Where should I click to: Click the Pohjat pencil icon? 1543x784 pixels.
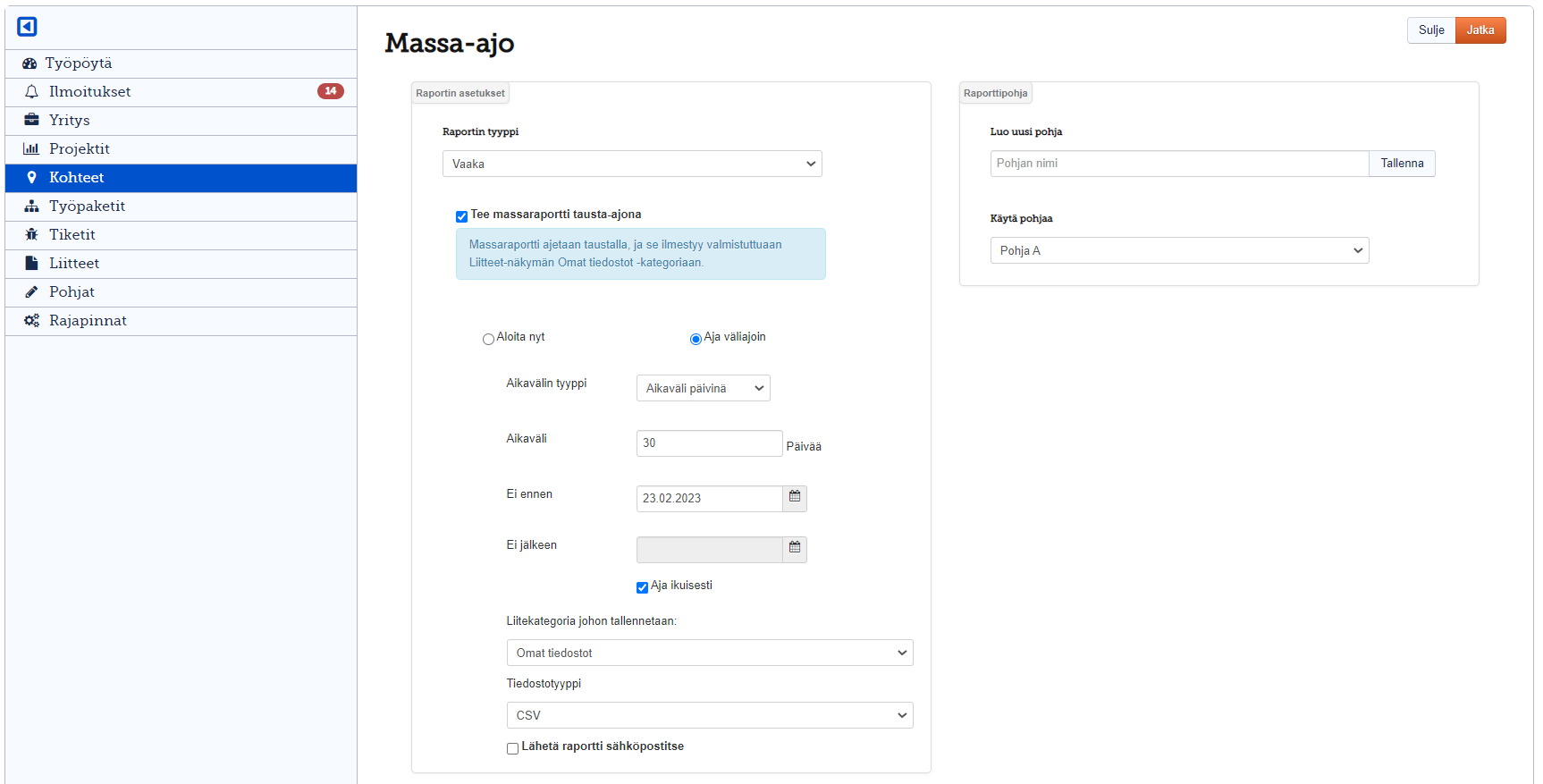tap(31, 291)
